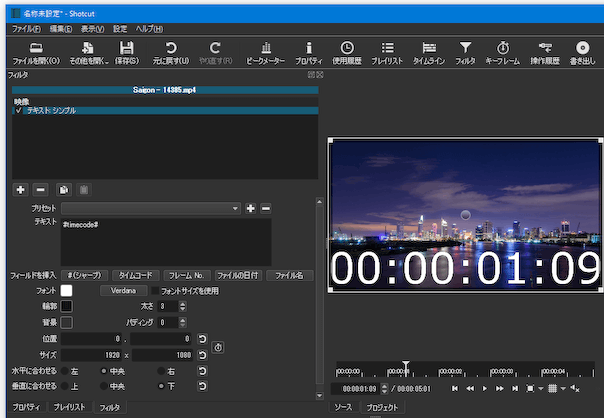This screenshot has height=418, width=604.
Task: Remove selected filter with minus button
Action: pos(40,190)
